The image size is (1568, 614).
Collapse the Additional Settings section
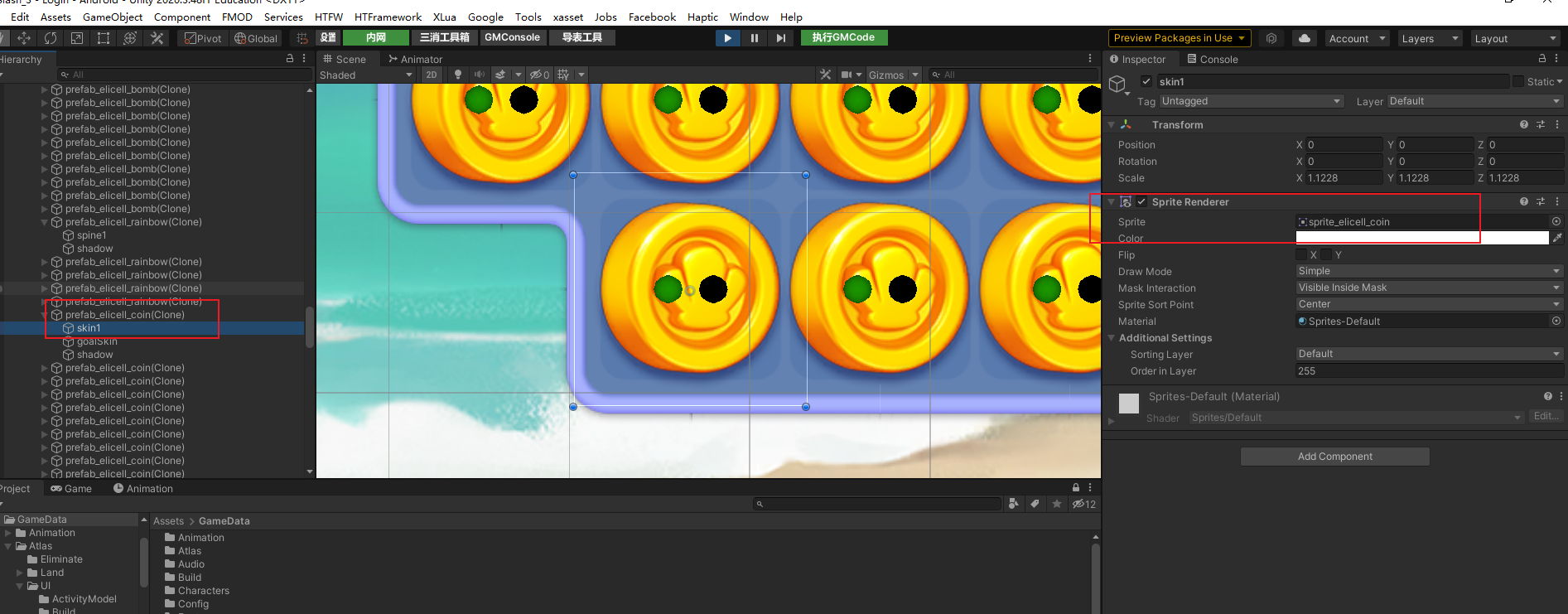(1112, 337)
